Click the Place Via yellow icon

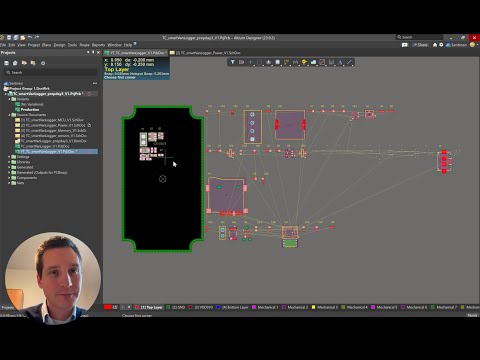click(x=304, y=62)
